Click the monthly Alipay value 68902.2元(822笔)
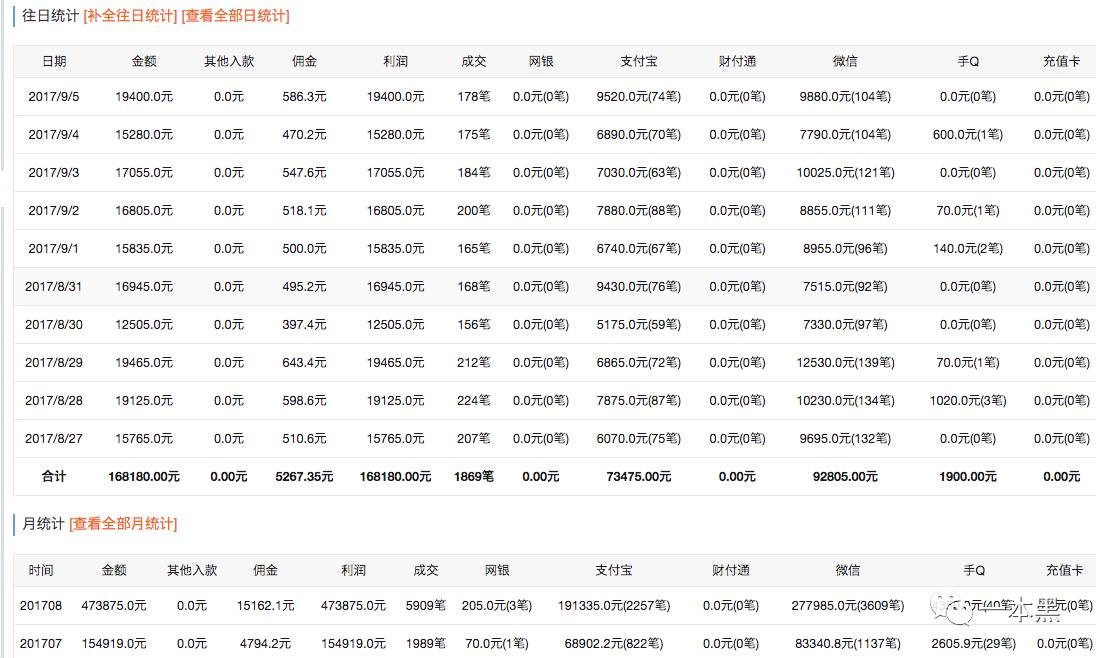1096x658 pixels. click(614, 643)
